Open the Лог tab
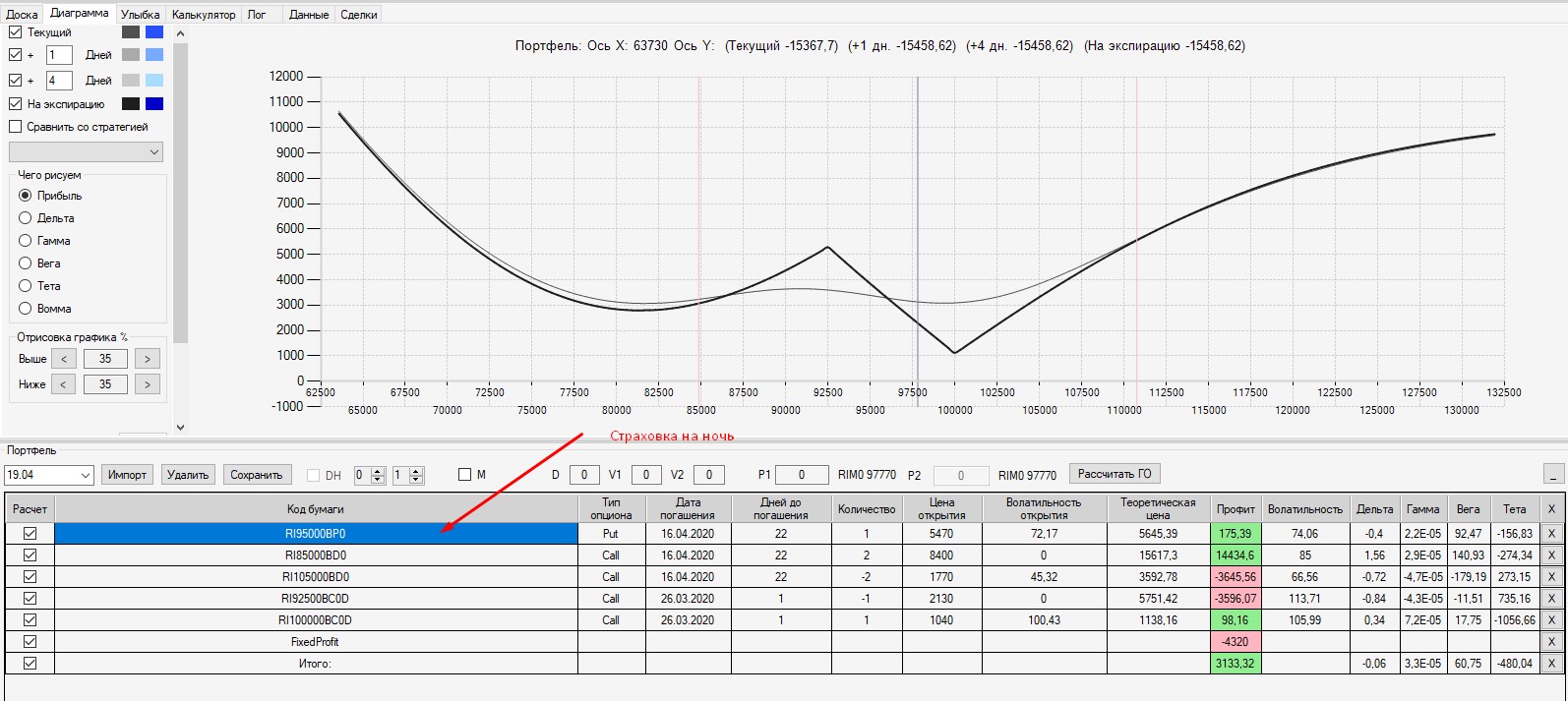 click(257, 15)
